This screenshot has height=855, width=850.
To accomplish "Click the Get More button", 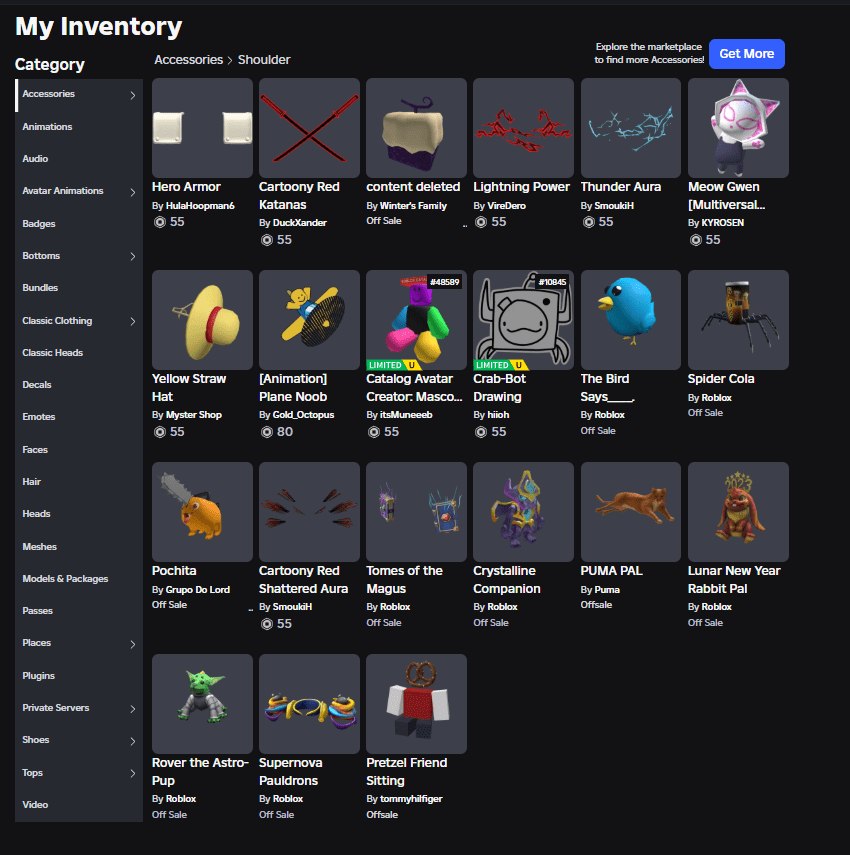I will (x=746, y=53).
